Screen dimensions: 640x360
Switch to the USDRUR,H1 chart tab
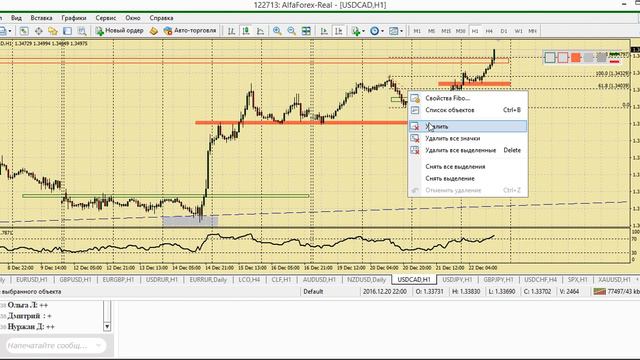pyautogui.click(x=162, y=280)
